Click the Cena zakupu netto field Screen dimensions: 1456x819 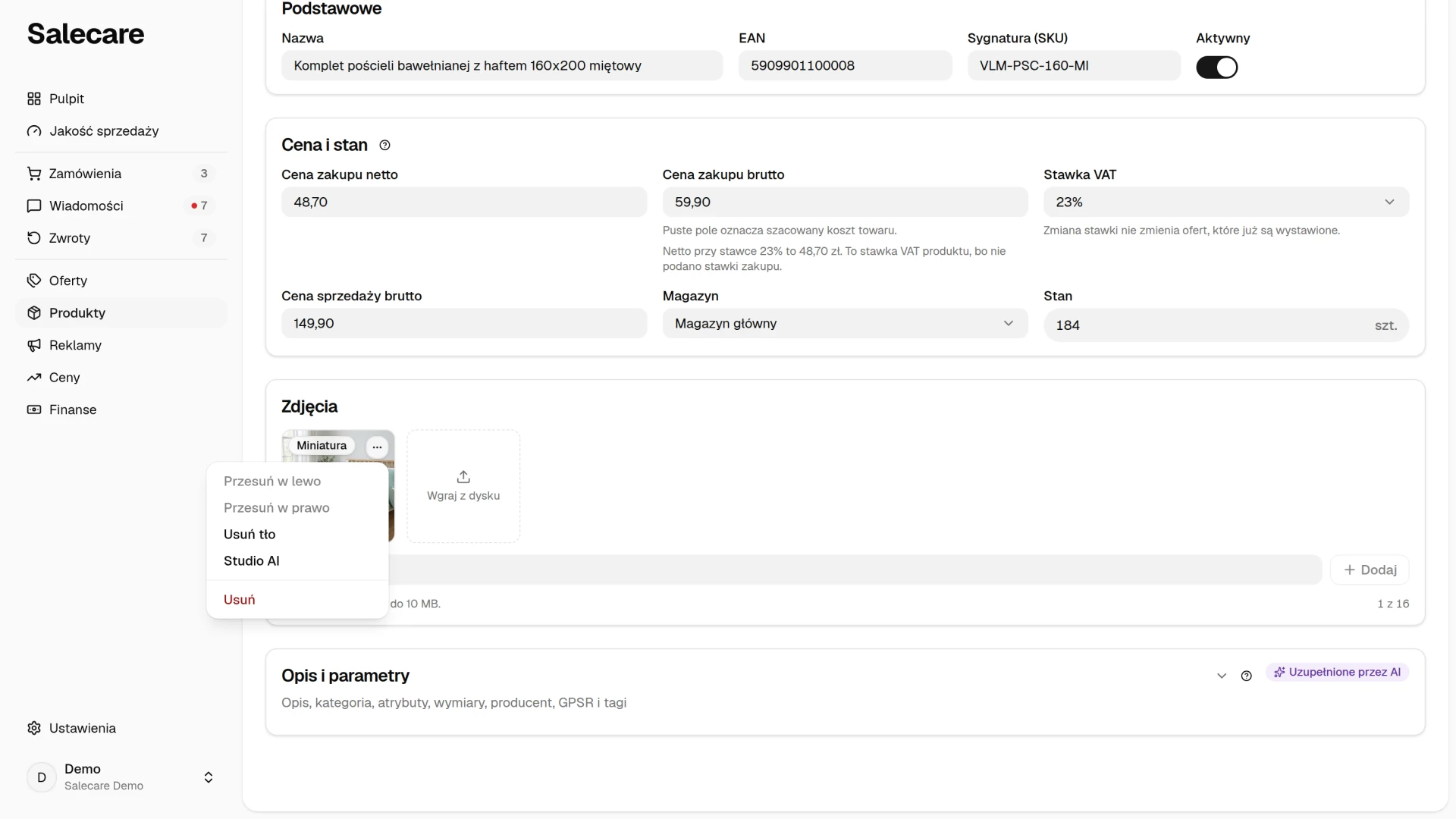click(464, 202)
